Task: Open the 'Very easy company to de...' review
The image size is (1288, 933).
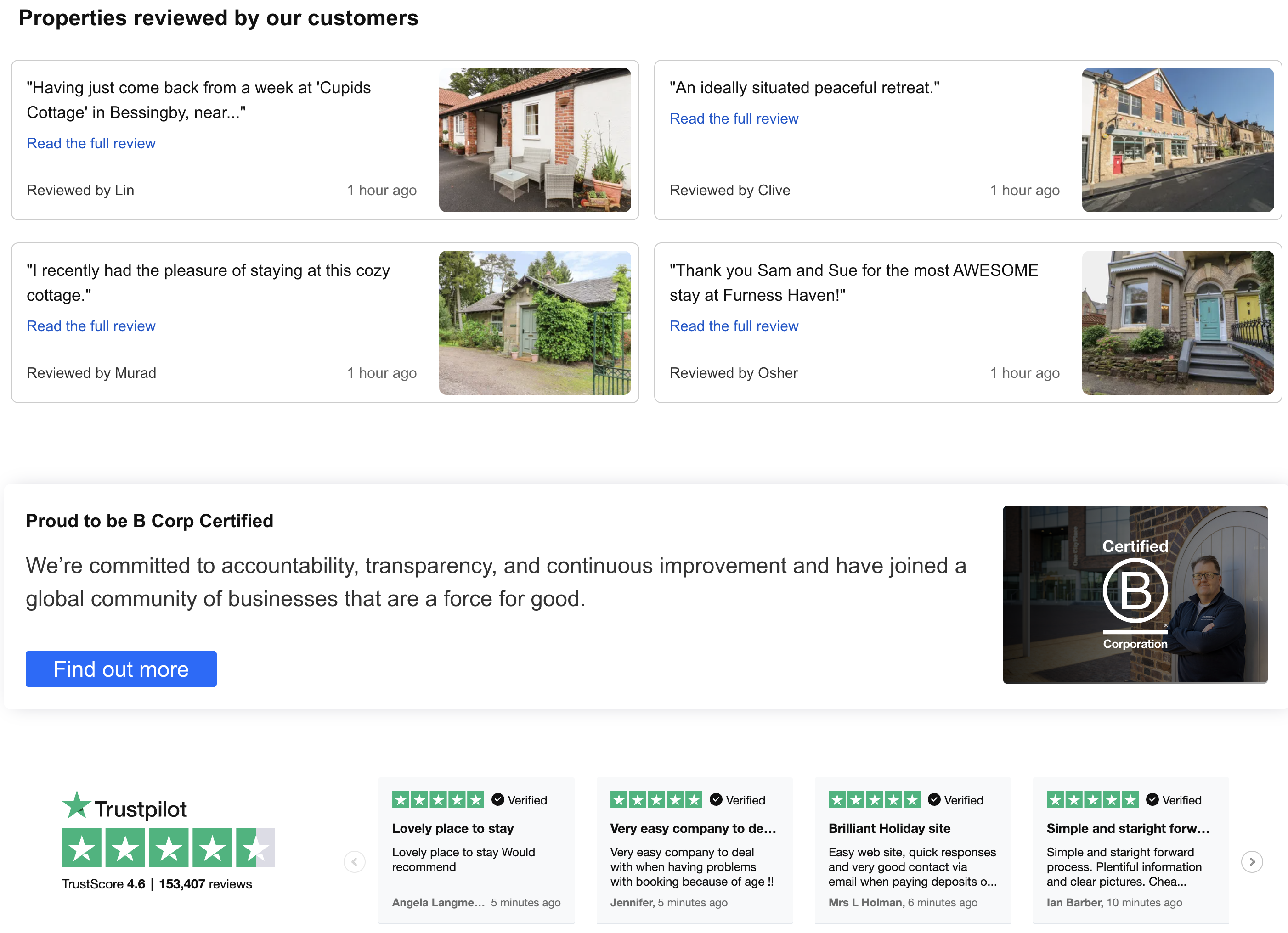Action: coord(693,828)
